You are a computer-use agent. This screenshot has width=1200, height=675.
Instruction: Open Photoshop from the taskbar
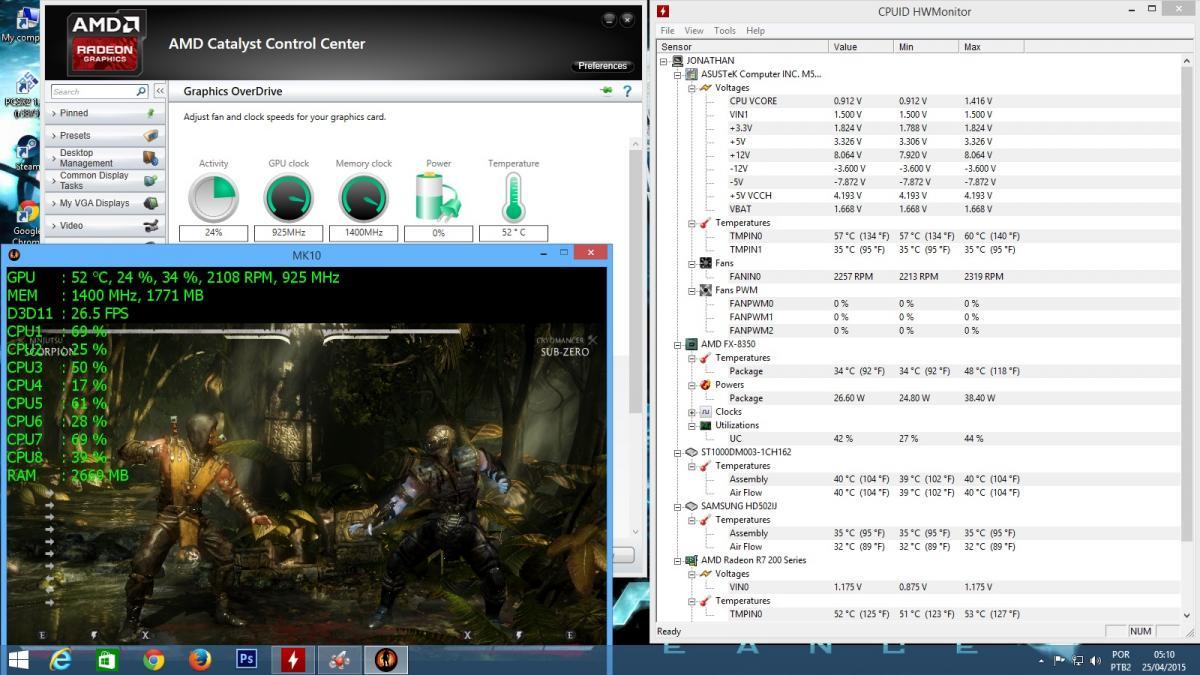point(246,659)
